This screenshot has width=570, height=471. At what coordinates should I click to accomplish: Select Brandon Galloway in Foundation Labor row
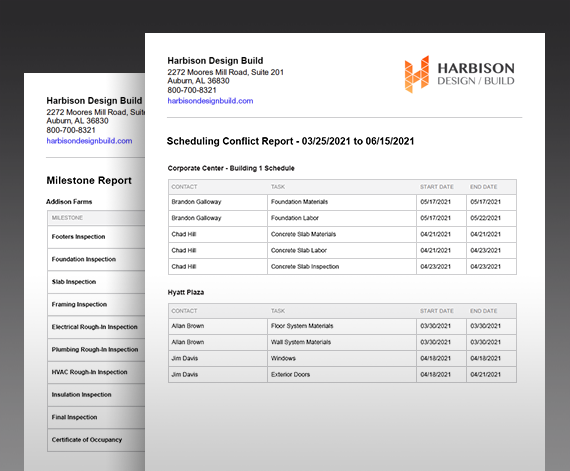point(196,218)
